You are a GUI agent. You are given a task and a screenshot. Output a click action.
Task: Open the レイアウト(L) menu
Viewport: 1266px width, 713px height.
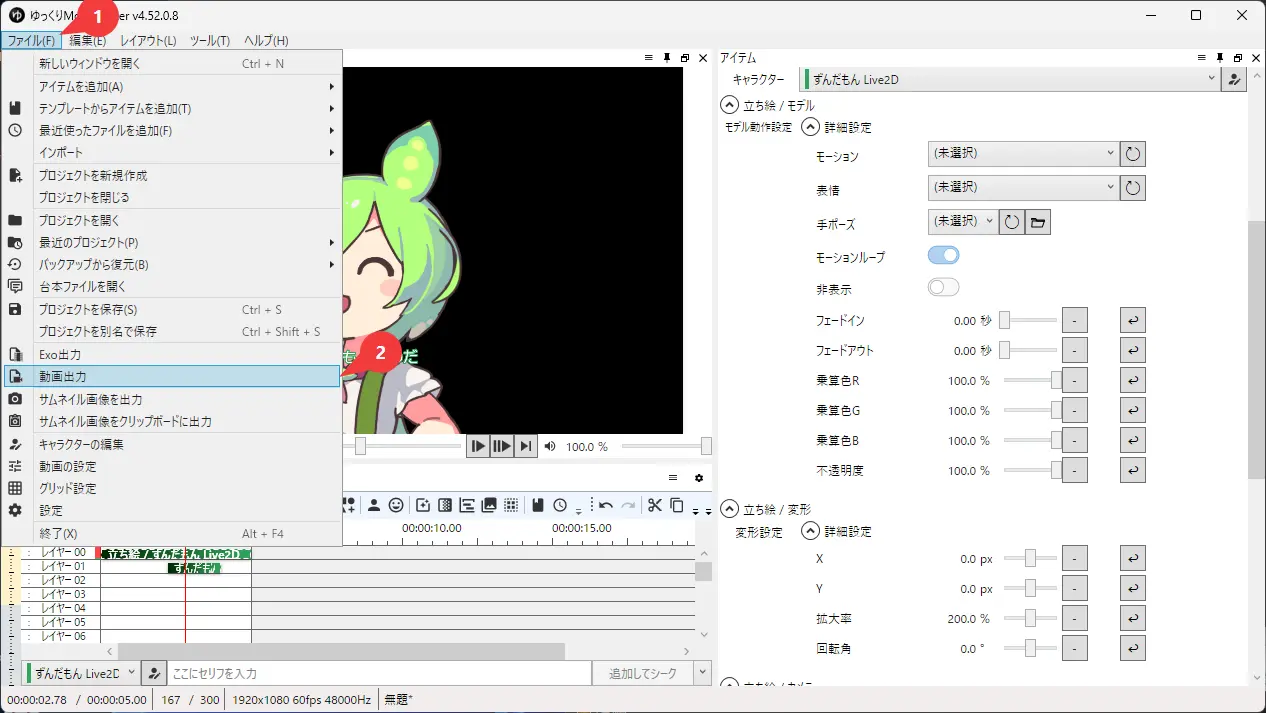coord(148,40)
